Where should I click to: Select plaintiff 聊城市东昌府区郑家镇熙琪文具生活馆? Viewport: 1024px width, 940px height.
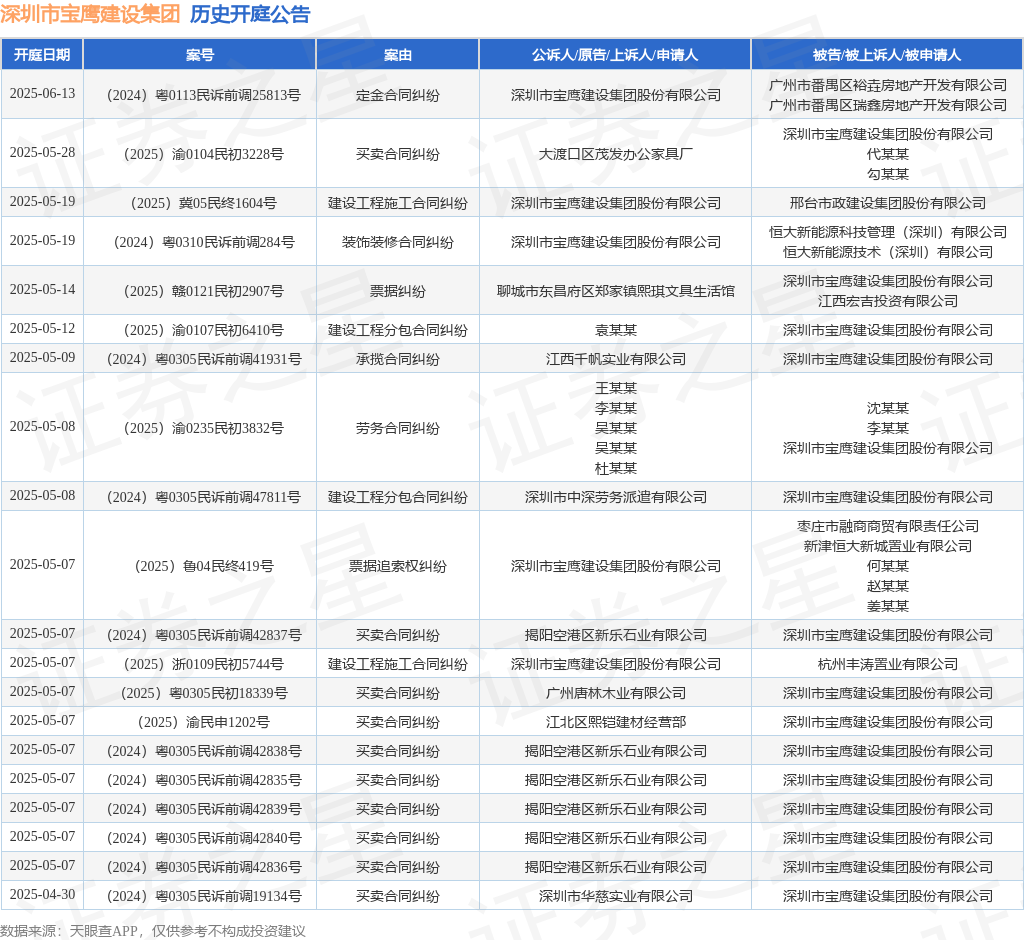coord(615,291)
